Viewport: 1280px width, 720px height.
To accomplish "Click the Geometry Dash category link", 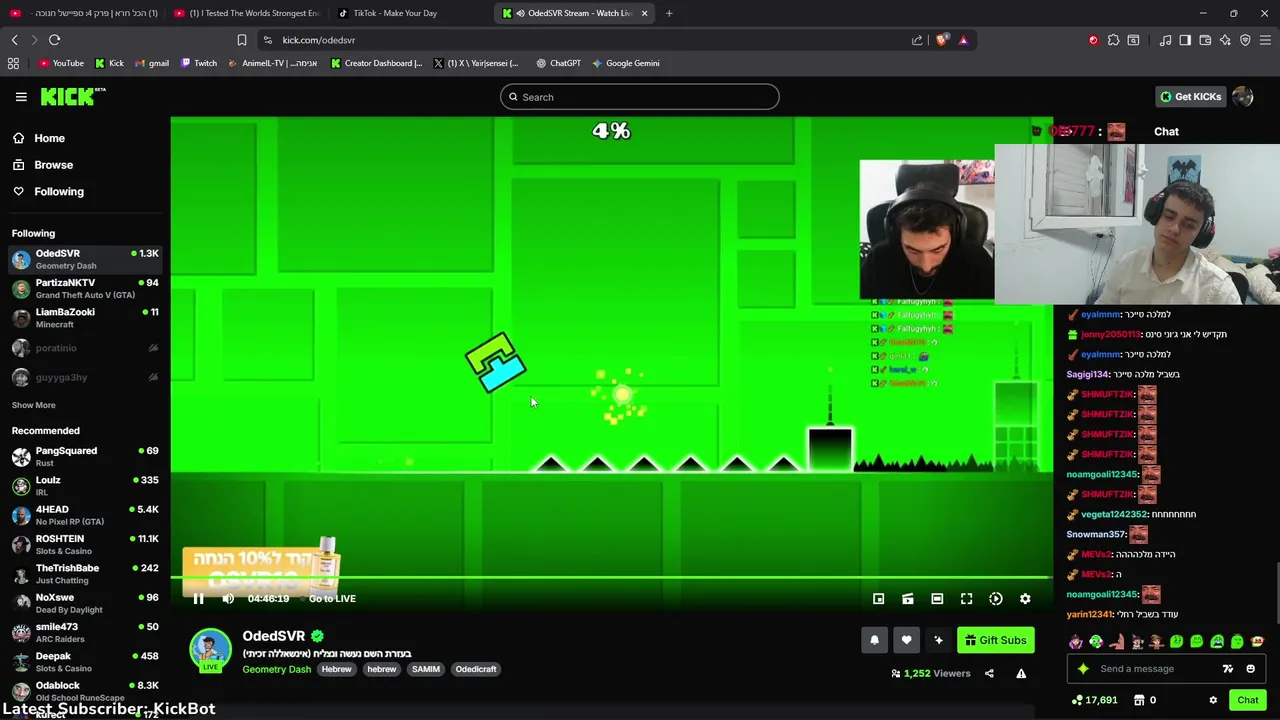I will tap(277, 669).
